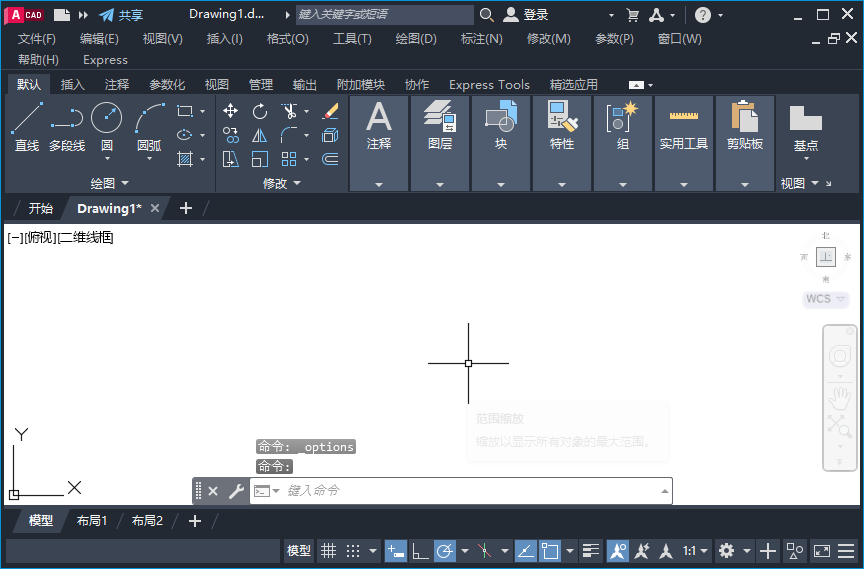Select the Line (直线) draw tool
Viewport: 864px width, 569px height.
point(26,127)
